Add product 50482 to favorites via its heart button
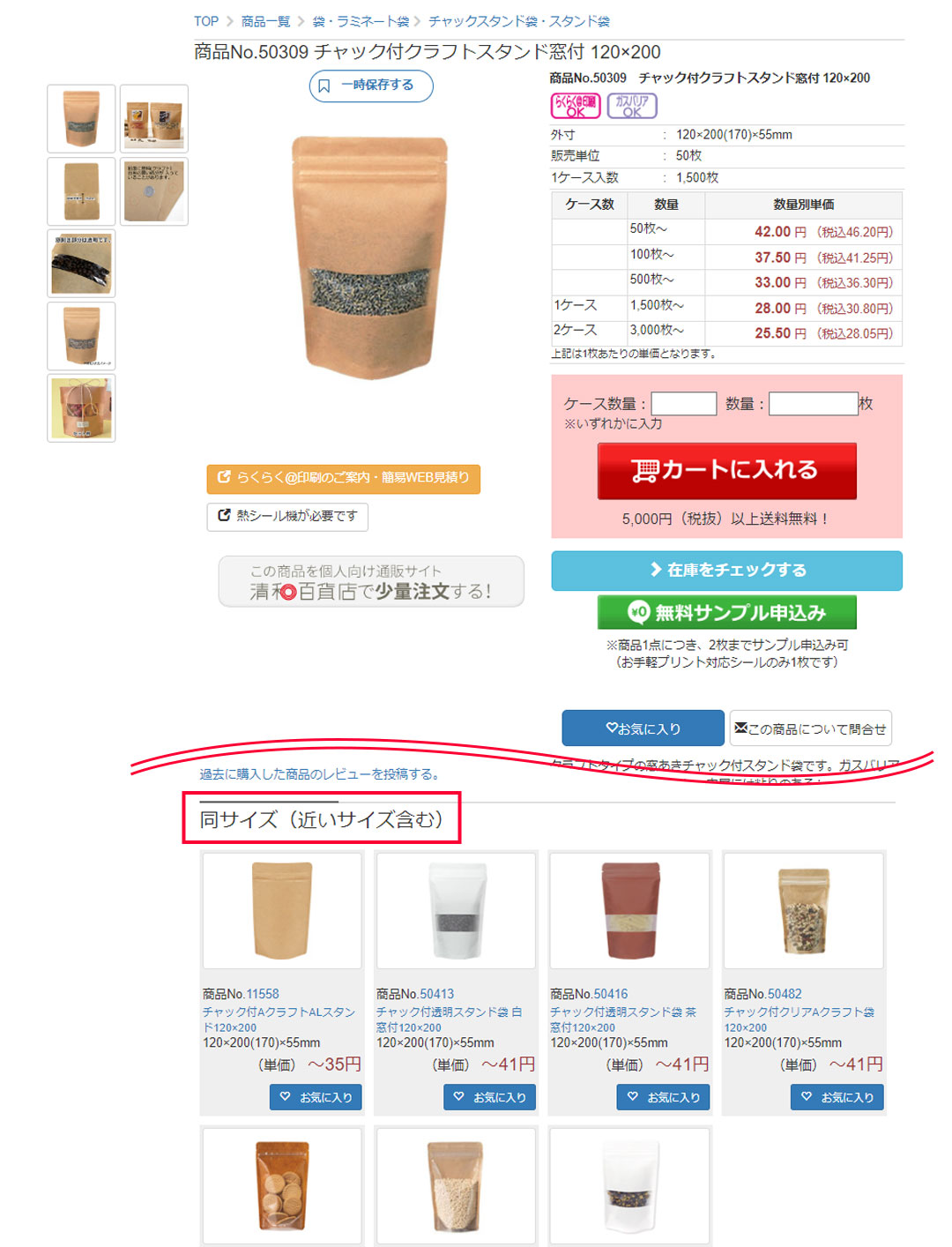 (x=837, y=1097)
